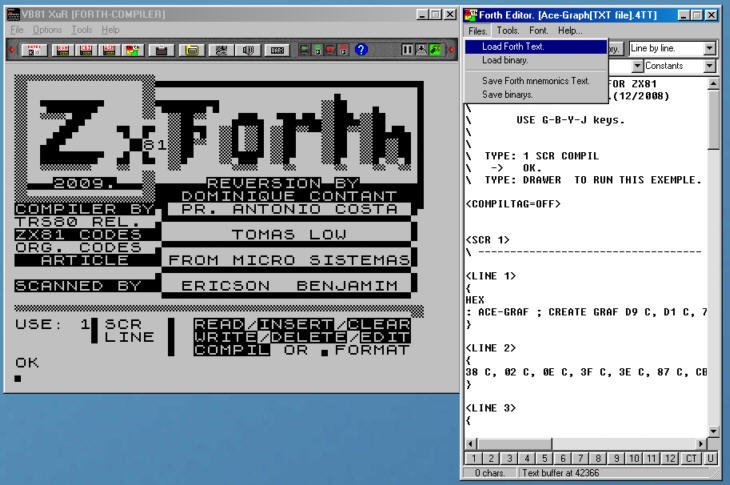
Task: Pause the emulator with the pause icon
Action: point(407,49)
